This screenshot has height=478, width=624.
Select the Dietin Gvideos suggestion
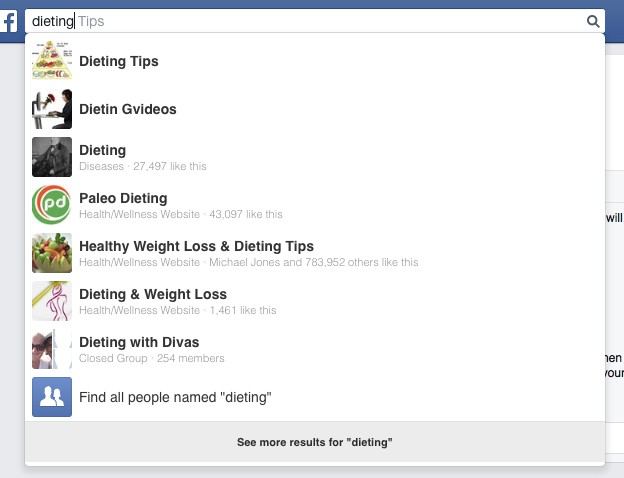tap(128, 109)
